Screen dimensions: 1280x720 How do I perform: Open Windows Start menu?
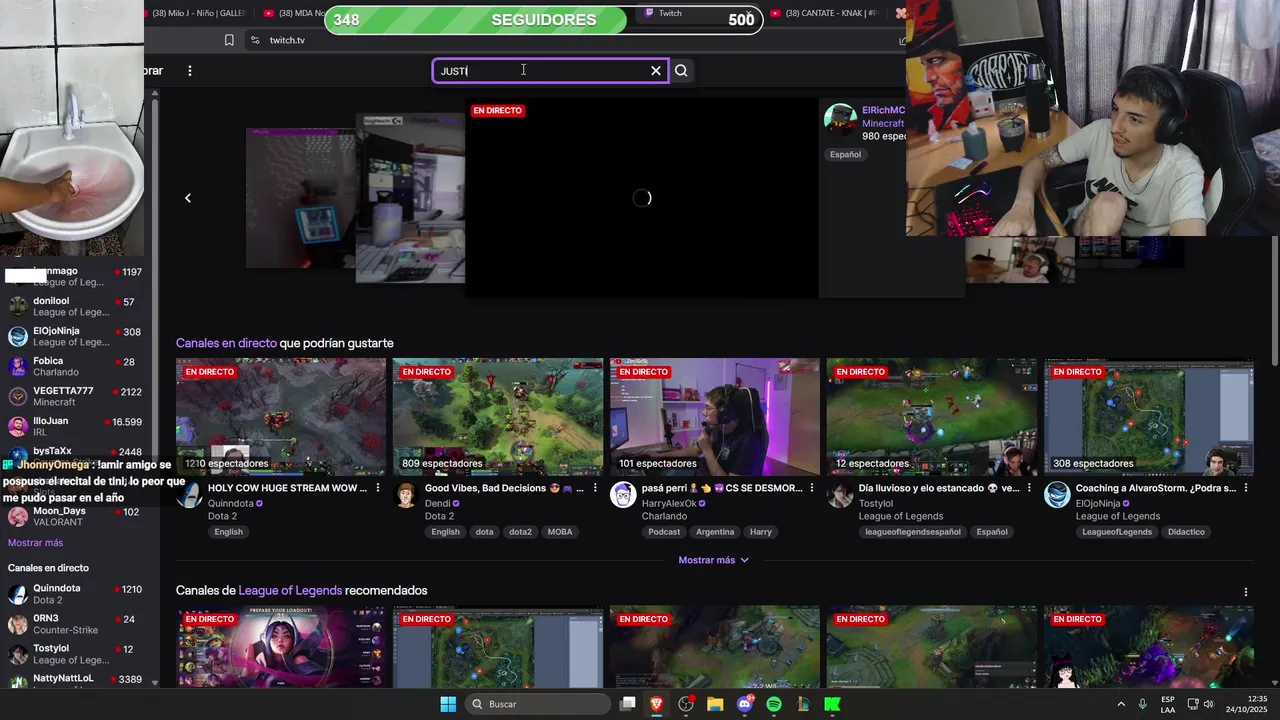448,704
